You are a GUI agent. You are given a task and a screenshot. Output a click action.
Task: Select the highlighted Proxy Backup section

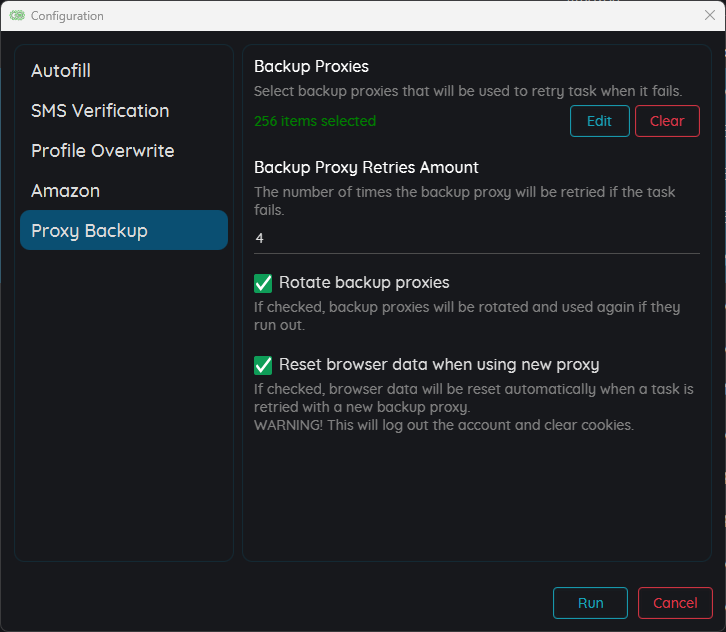coord(124,231)
